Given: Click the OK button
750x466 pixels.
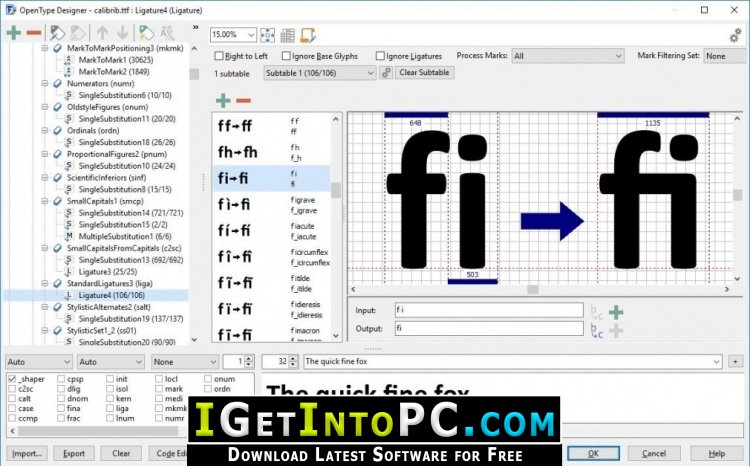Looking at the screenshot, I should [593, 453].
